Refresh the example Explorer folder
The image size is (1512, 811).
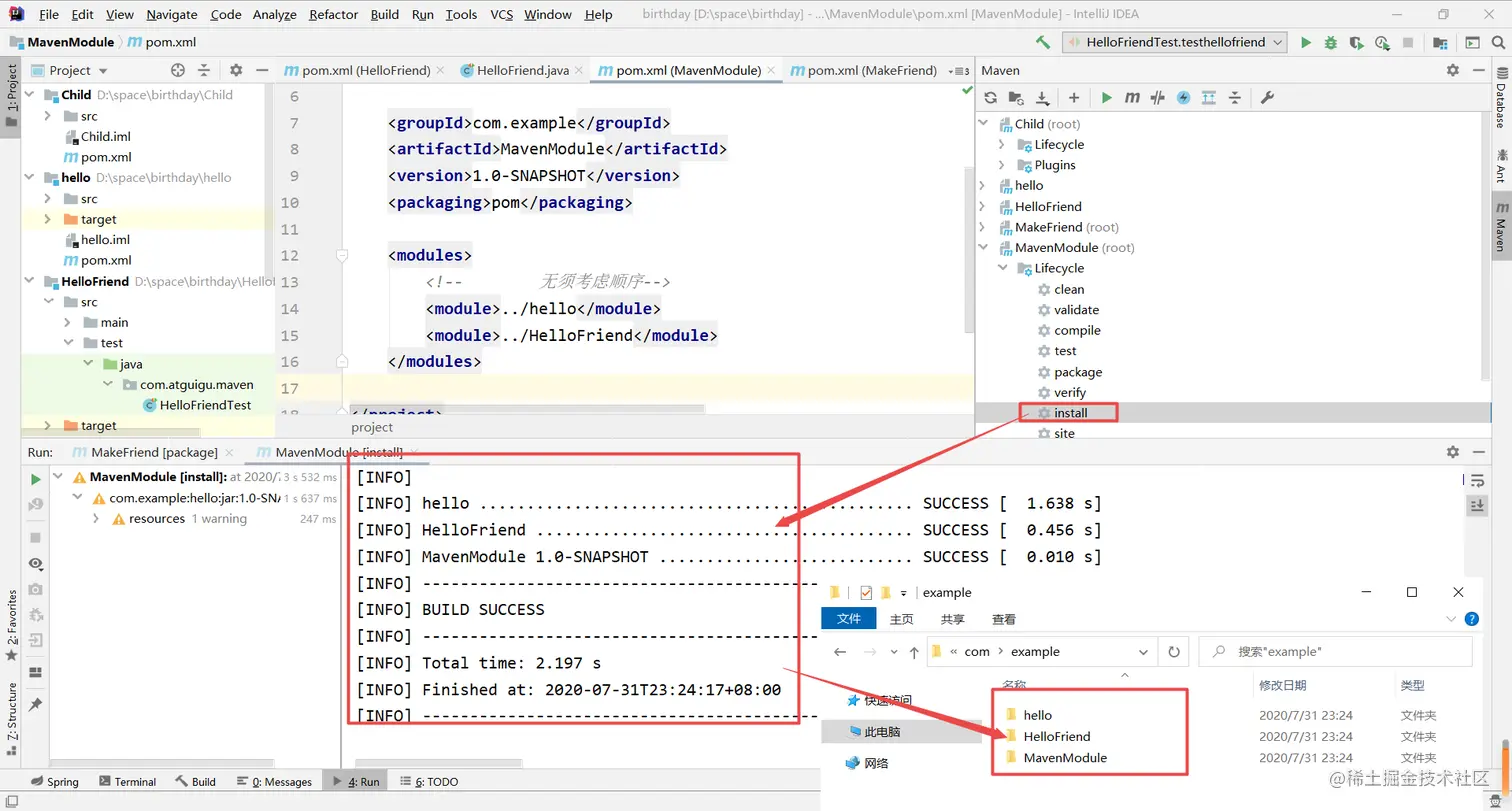[x=1176, y=651]
